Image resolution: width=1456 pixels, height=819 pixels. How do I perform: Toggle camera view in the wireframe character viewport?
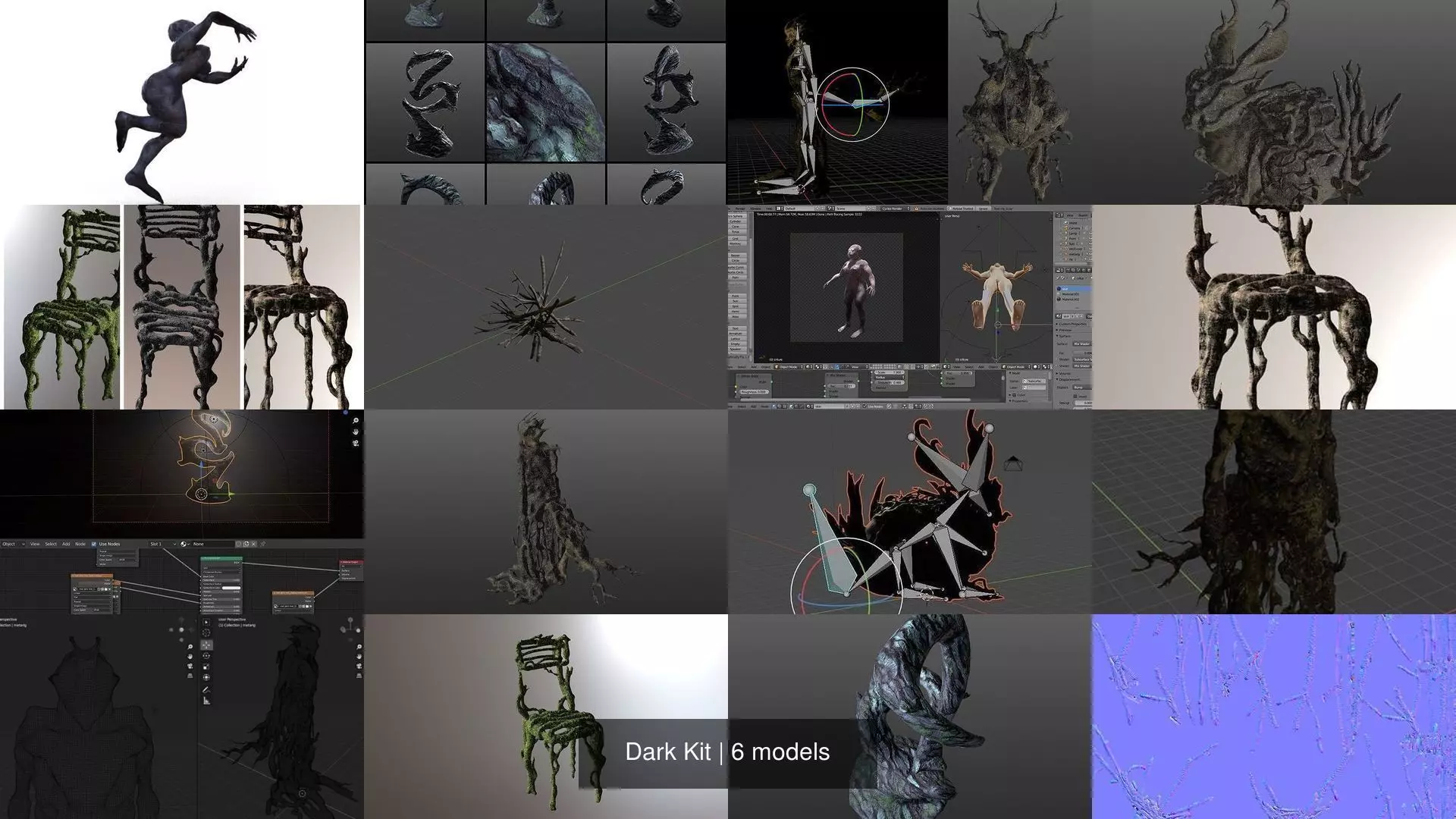pos(190,666)
